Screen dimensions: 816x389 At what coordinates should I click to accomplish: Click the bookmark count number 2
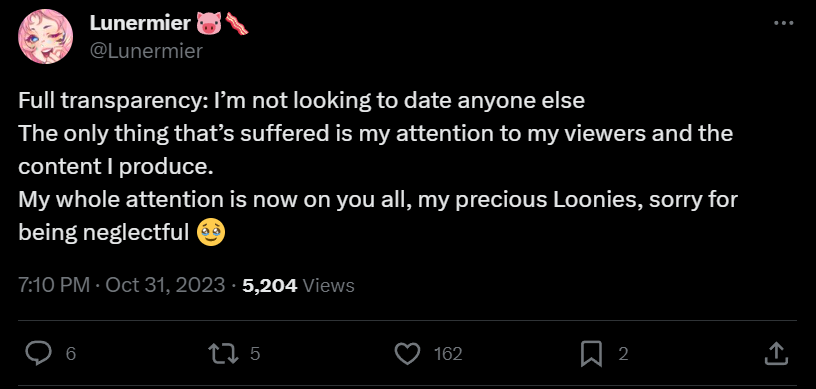click(x=623, y=354)
